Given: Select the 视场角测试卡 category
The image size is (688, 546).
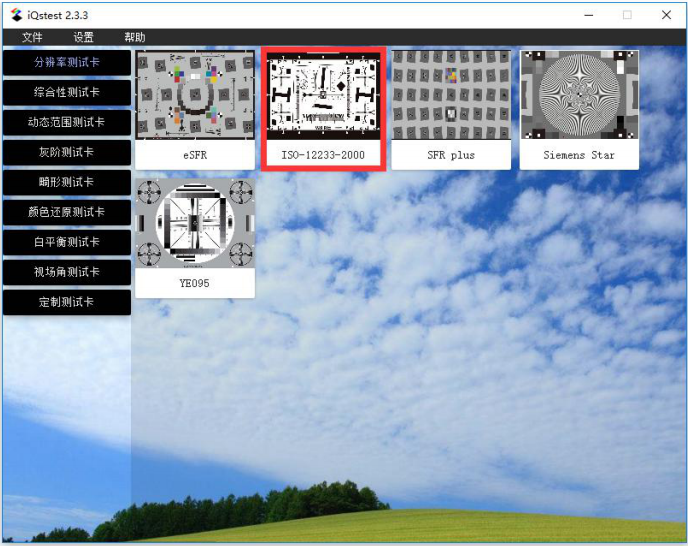Looking at the screenshot, I should coord(67,272).
